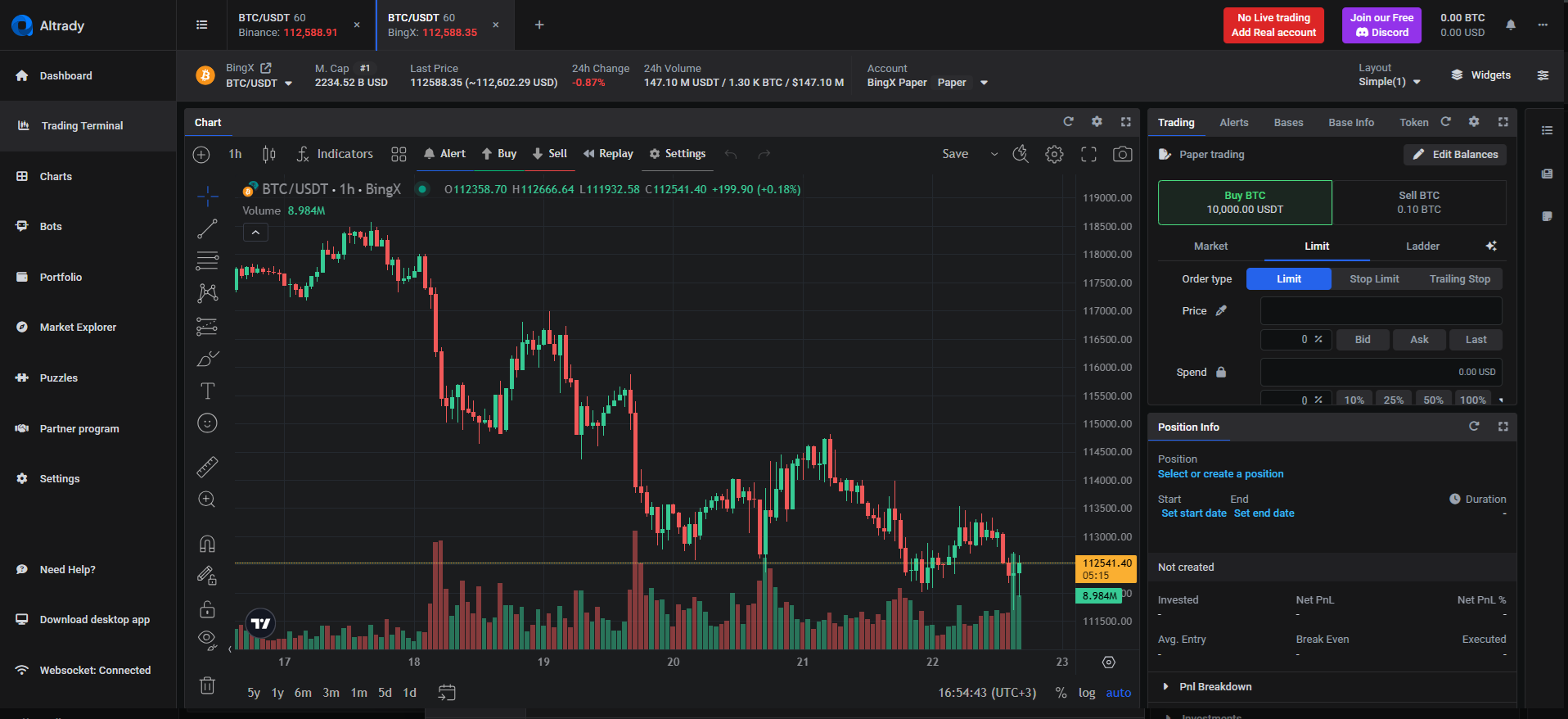Switch to the Alerts tab
This screenshot has width=1568, height=719.
coord(1233,123)
